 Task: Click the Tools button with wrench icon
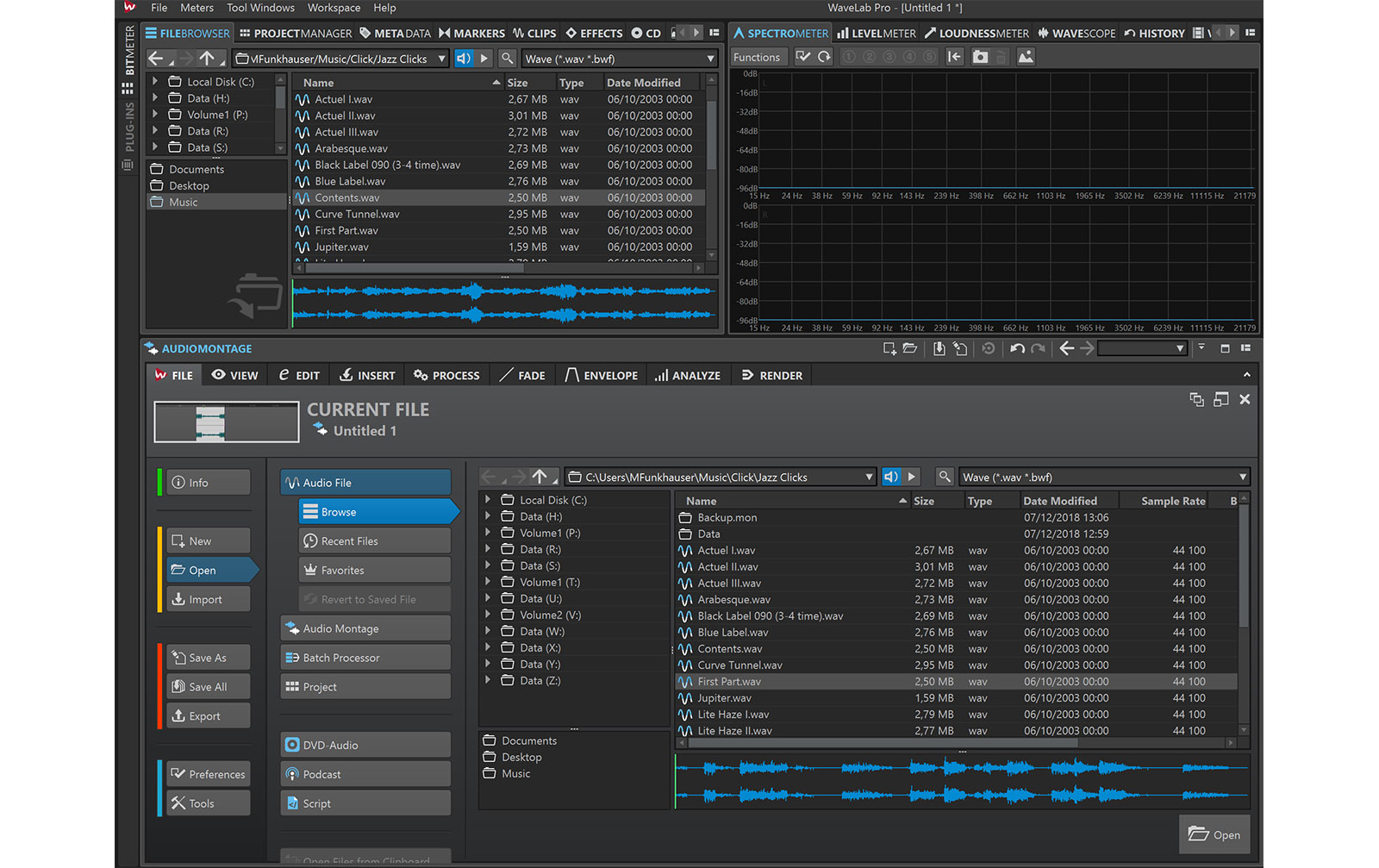(209, 803)
